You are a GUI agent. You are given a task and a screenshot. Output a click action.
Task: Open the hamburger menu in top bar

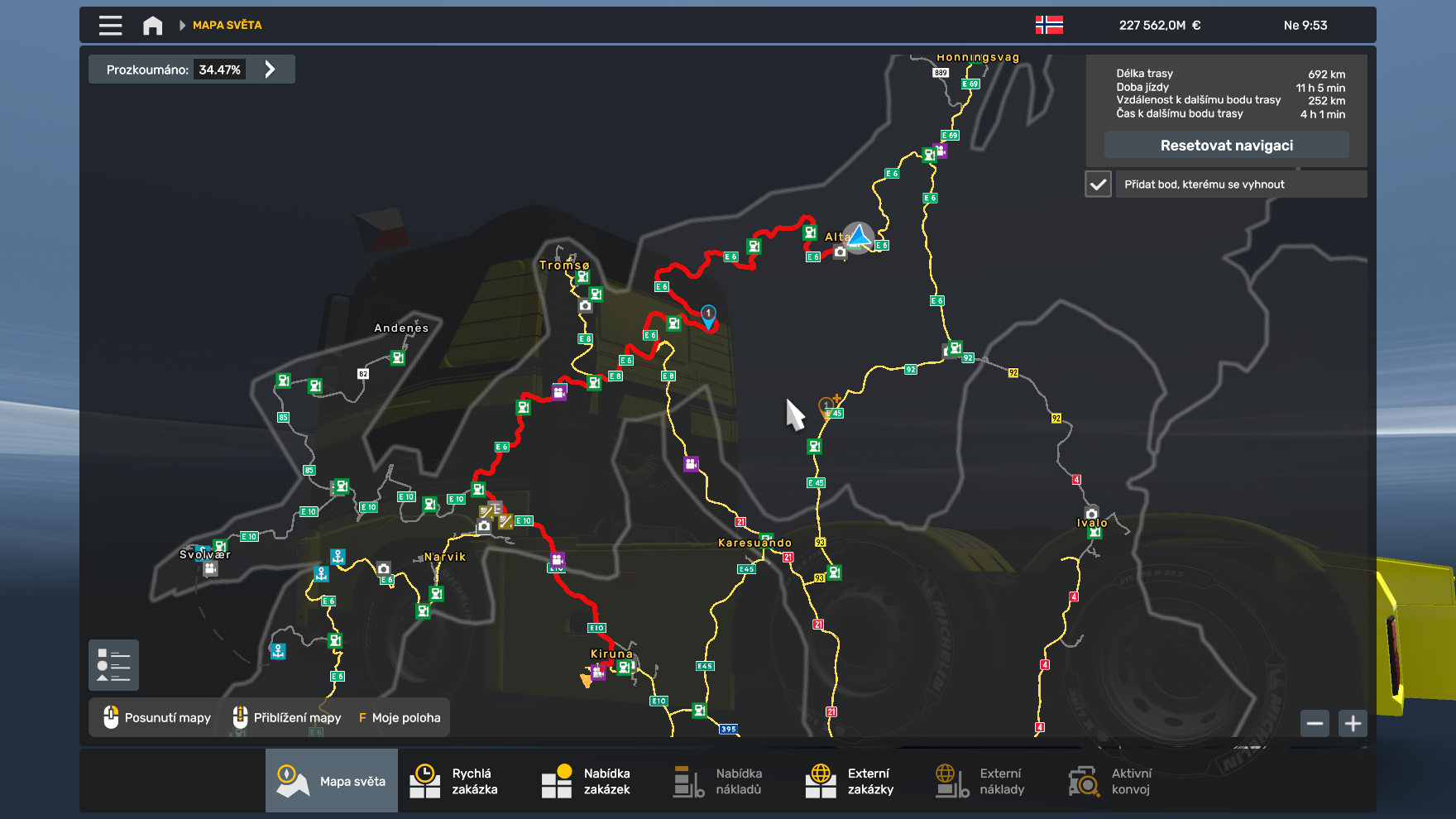[x=109, y=25]
